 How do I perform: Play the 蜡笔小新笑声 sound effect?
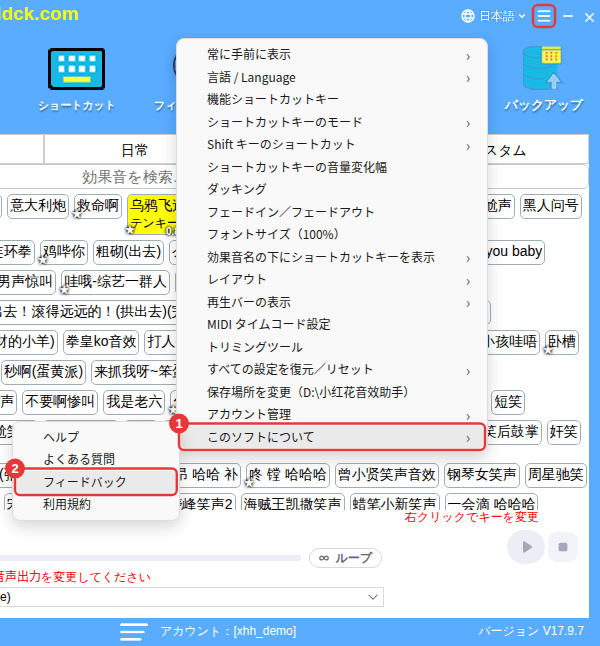[395, 502]
